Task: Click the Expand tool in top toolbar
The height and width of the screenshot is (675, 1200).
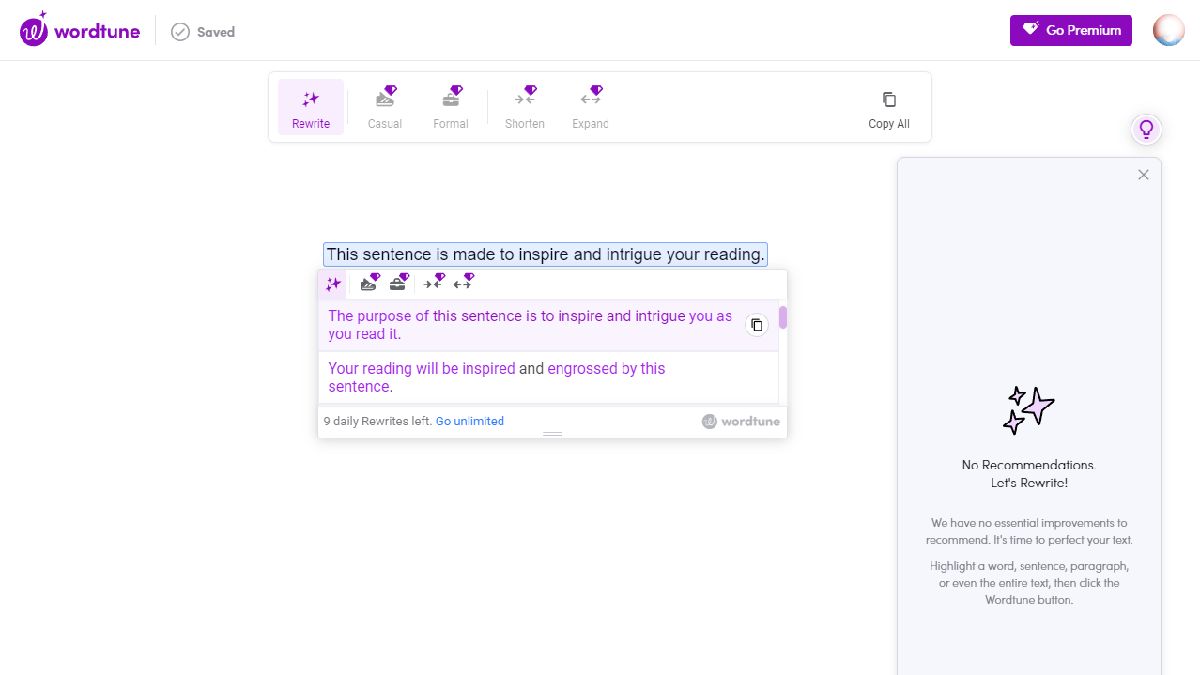Action: pos(590,108)
